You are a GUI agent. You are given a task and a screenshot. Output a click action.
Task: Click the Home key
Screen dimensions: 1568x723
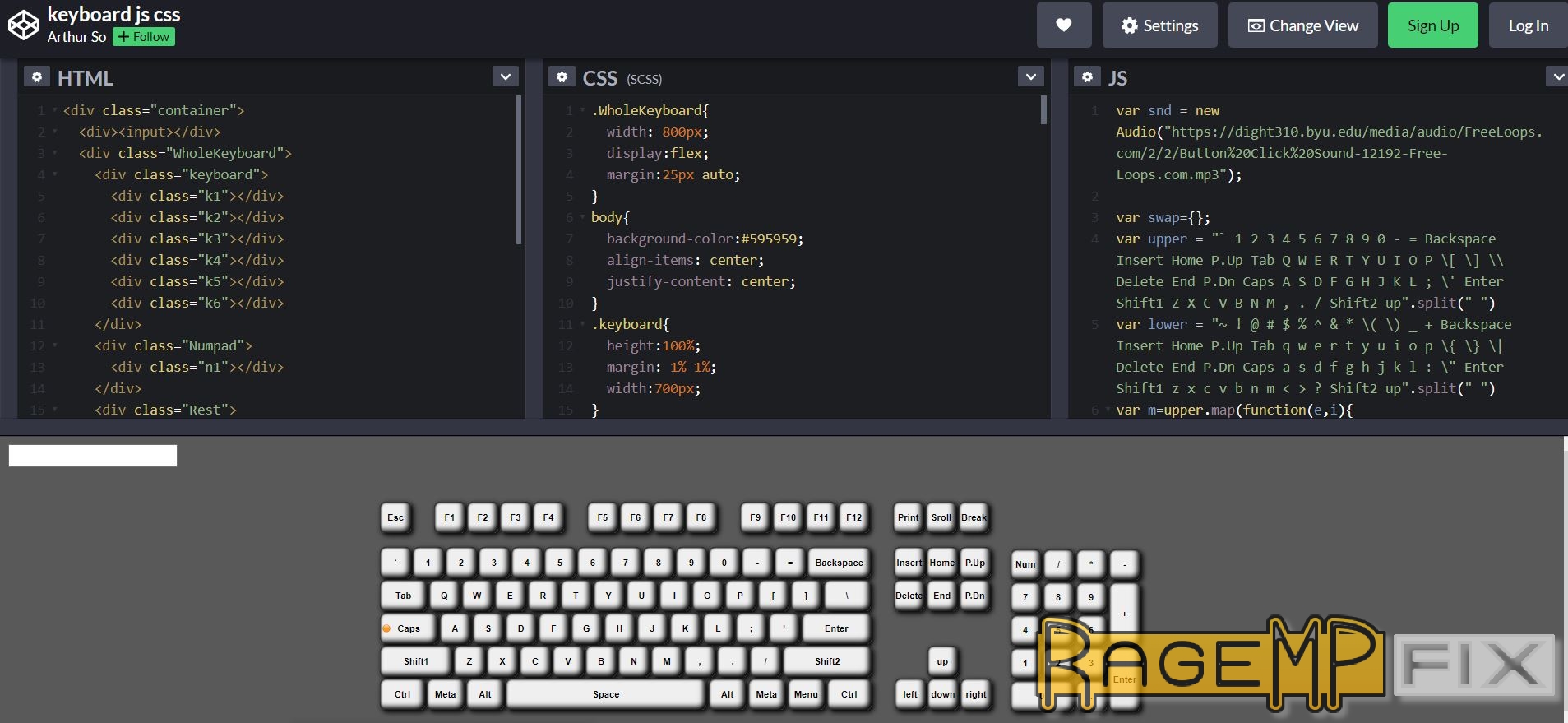click(x=941, y=563)
